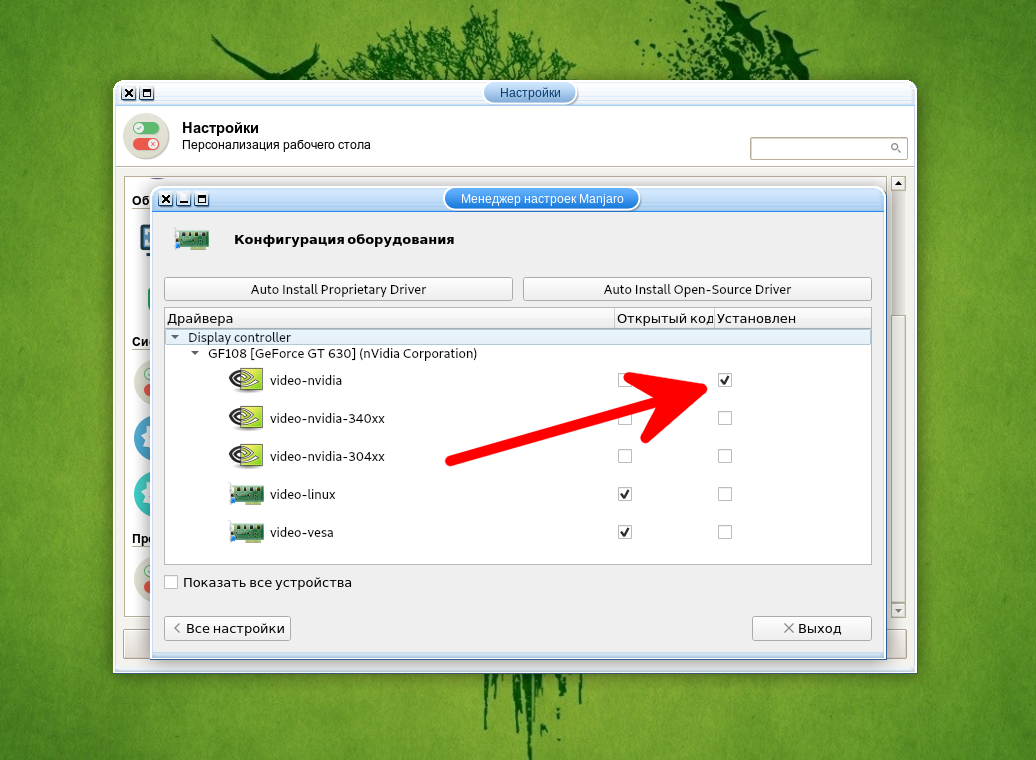The height and width of the screenshot is (760, 1036).
Task: Sort by the Драйвера column header
Action: point(389,319)
